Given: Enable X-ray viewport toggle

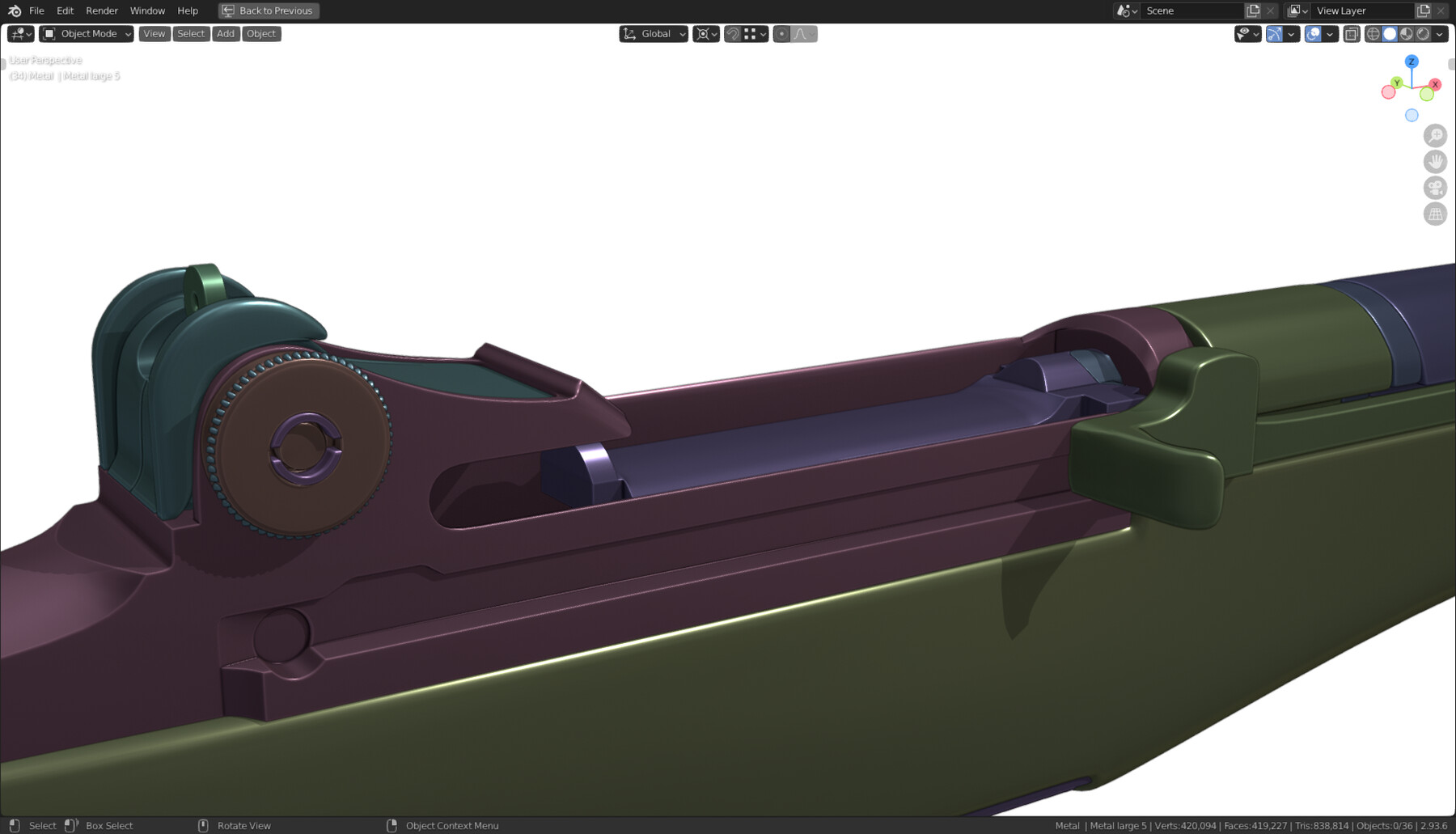Looking at the screenshot, I should 1350,33.
